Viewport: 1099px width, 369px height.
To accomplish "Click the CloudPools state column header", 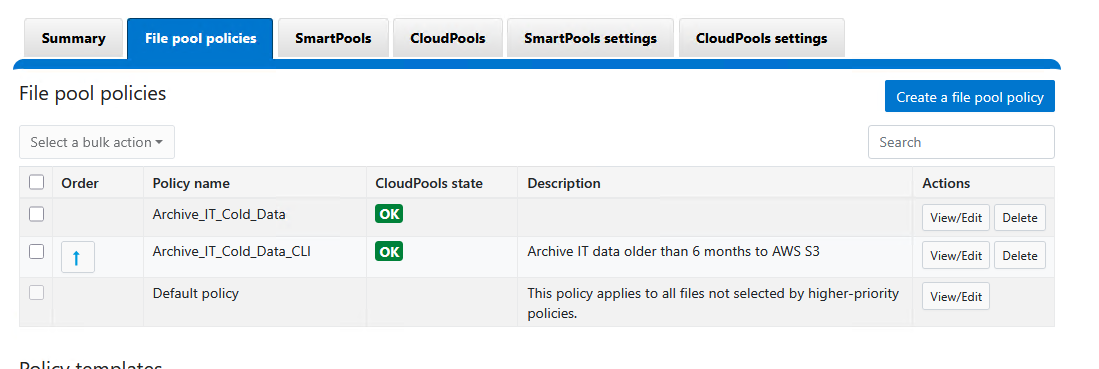I will (x=429, y=183).
